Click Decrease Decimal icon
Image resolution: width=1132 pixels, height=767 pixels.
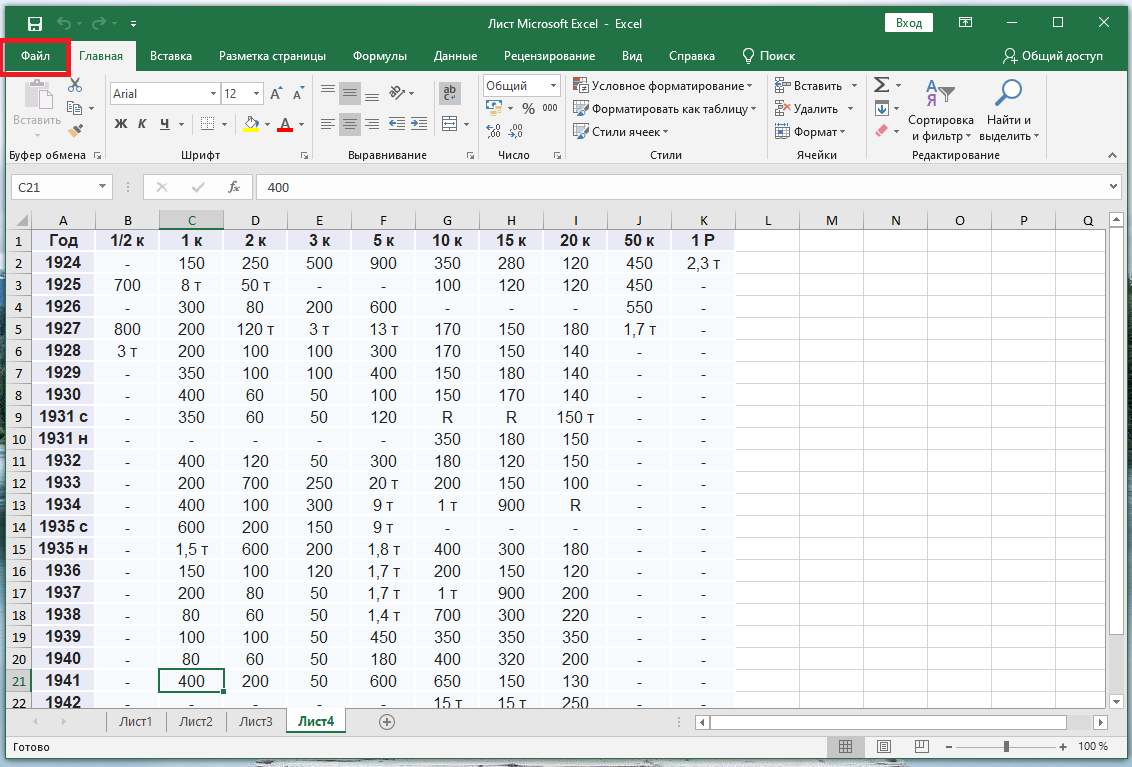[516, 131]
